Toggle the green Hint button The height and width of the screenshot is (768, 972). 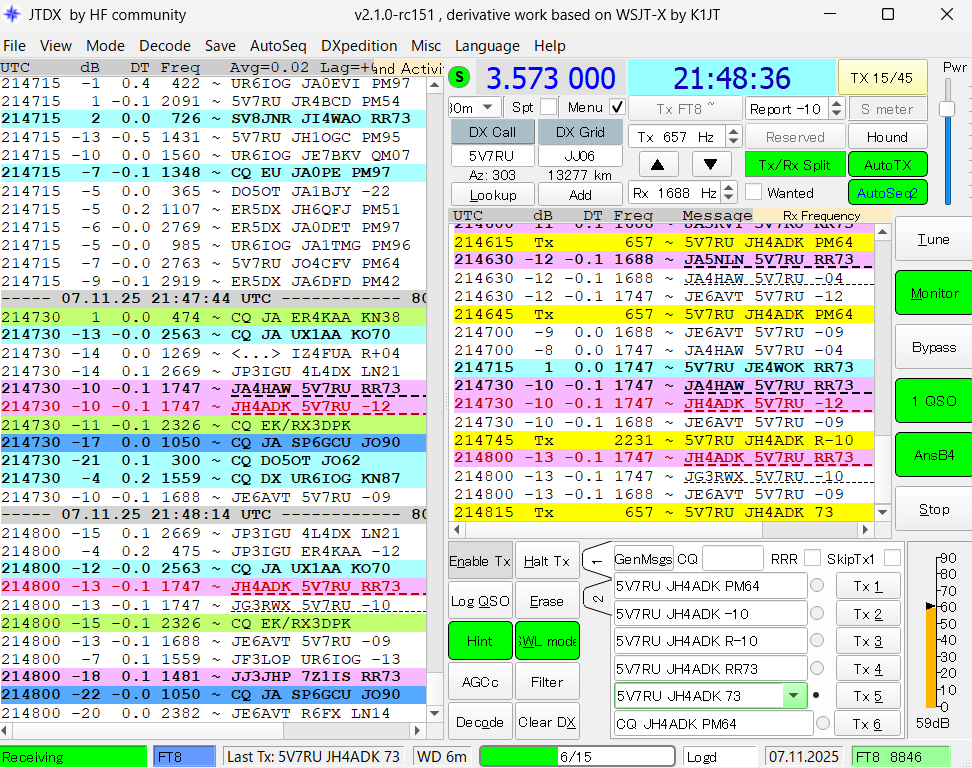(479, 641)
